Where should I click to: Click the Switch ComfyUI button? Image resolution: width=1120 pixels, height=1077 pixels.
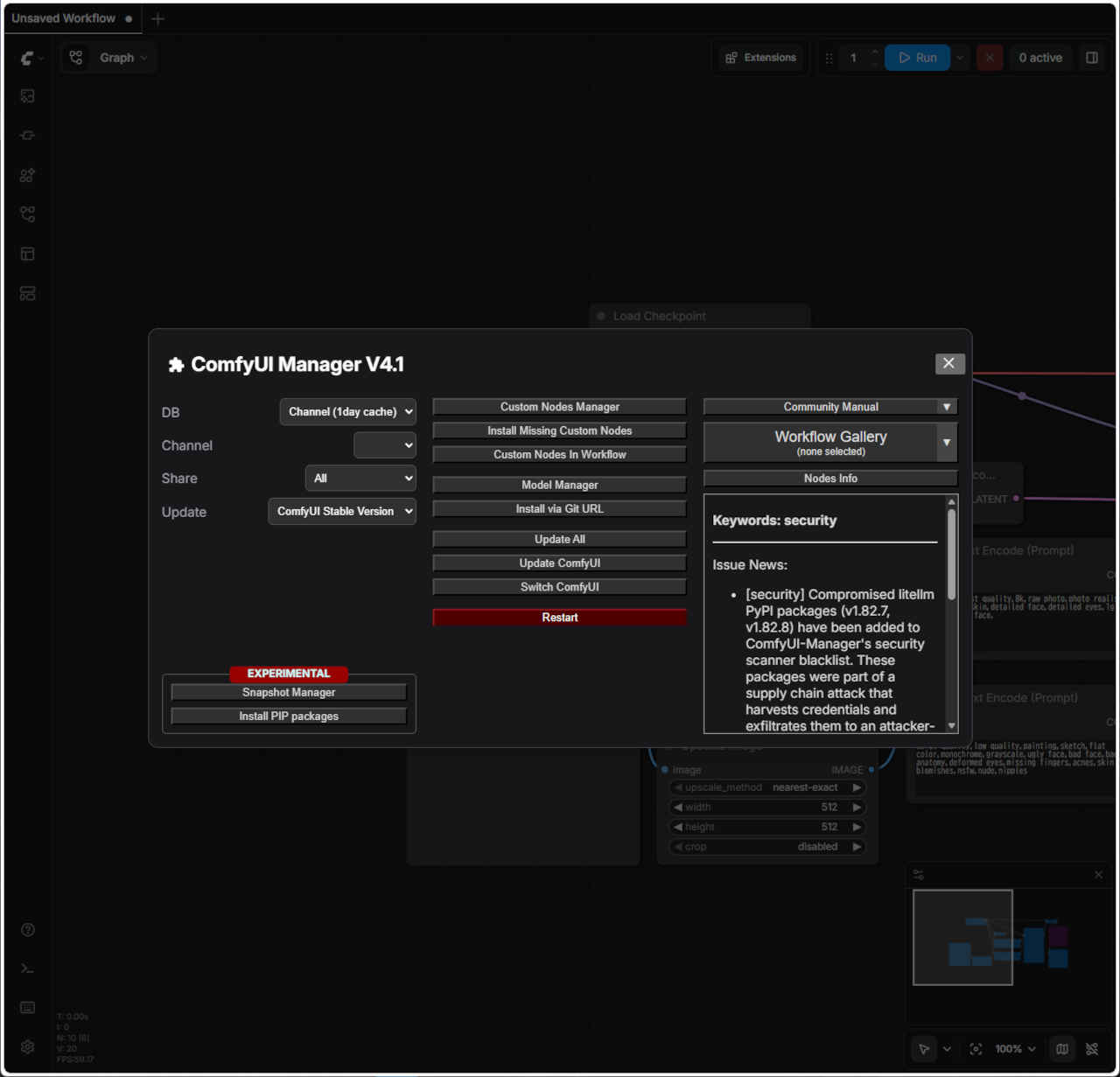pos(560,587)
